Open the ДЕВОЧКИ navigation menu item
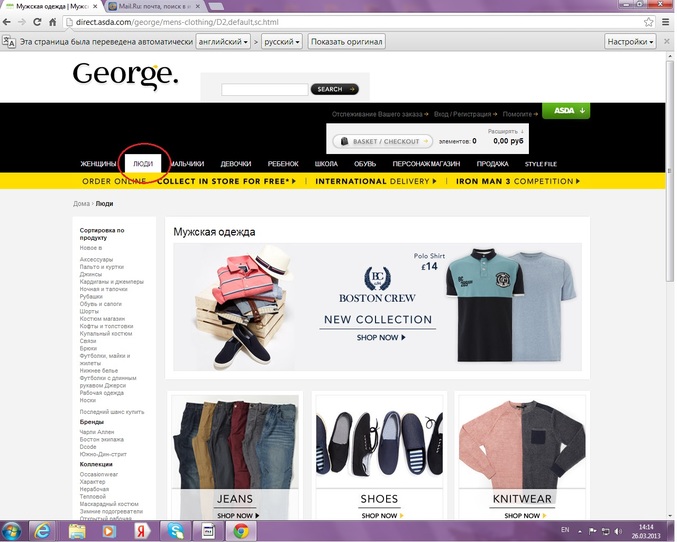677x542 pixels. tap(236, 163)
